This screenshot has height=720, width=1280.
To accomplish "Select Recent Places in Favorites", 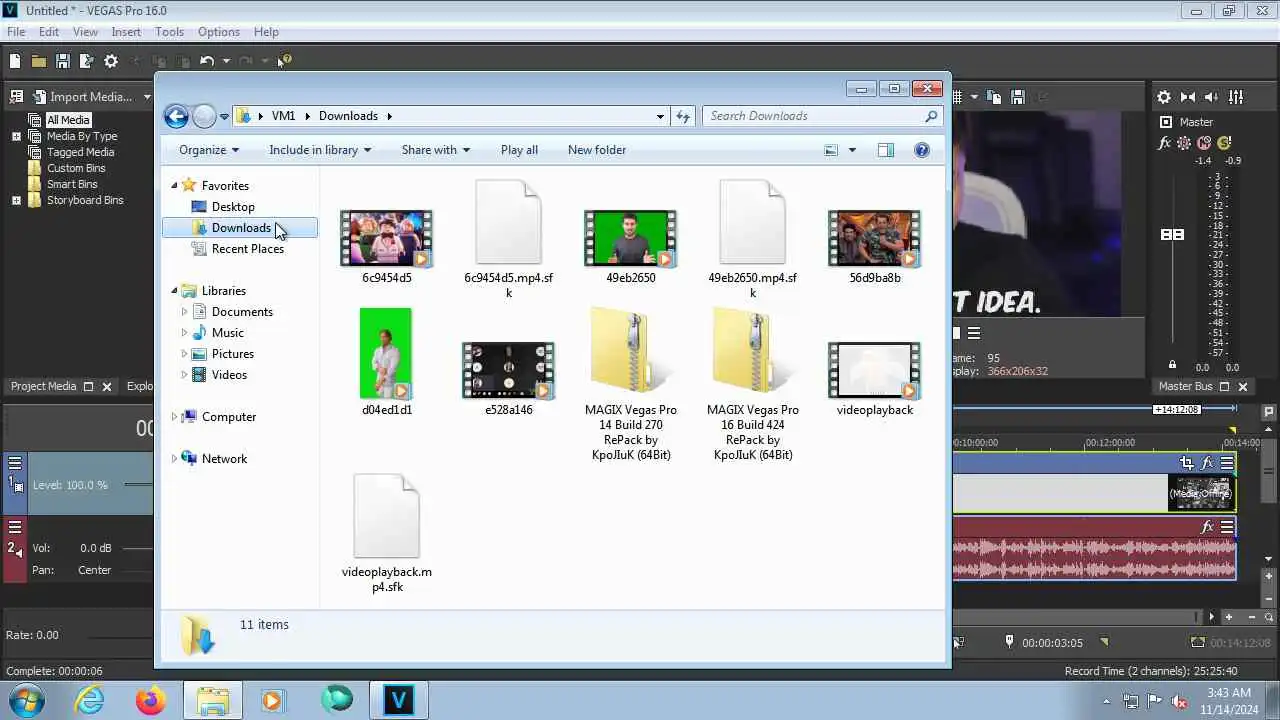I will [248, 249].
